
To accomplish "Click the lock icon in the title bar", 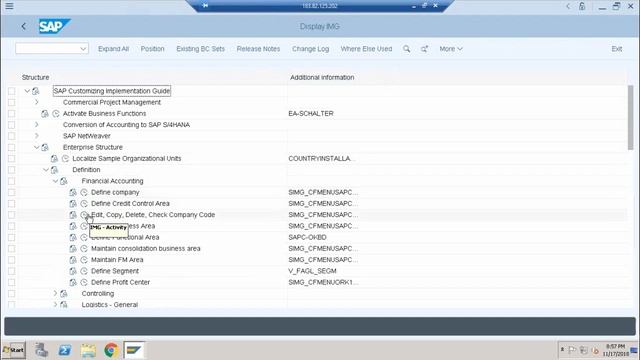I will (582, 6).
